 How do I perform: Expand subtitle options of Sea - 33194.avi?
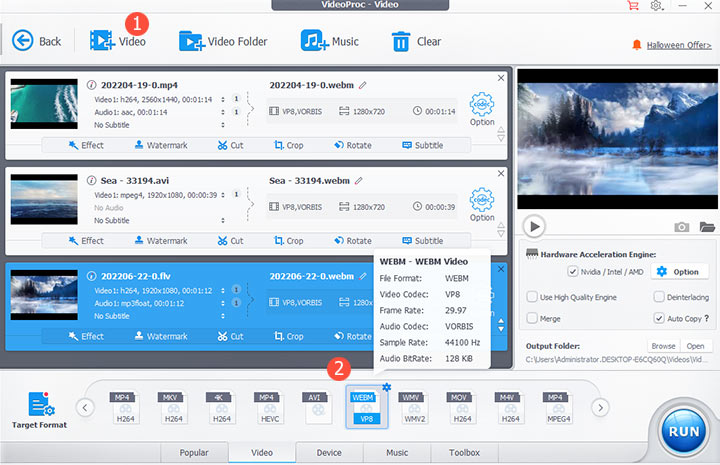[223, 220]
